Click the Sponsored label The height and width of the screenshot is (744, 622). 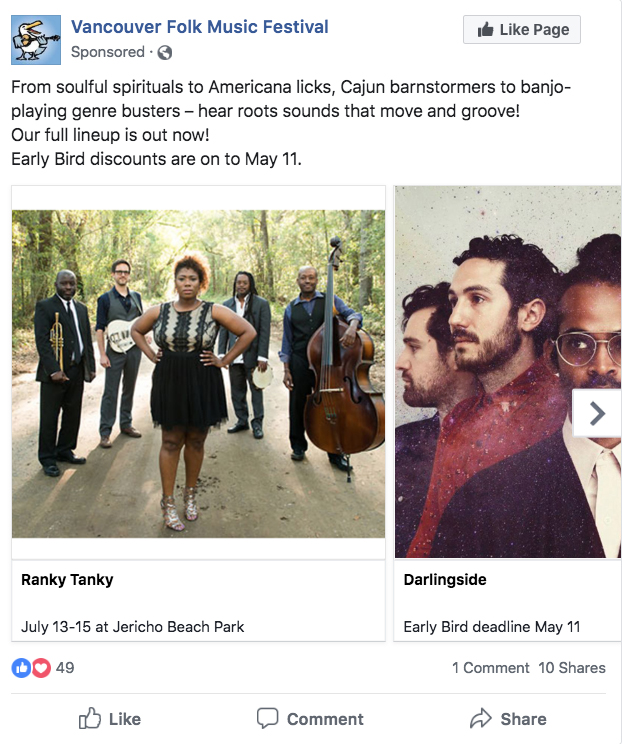pyautogui.click(x=108, y=52)
